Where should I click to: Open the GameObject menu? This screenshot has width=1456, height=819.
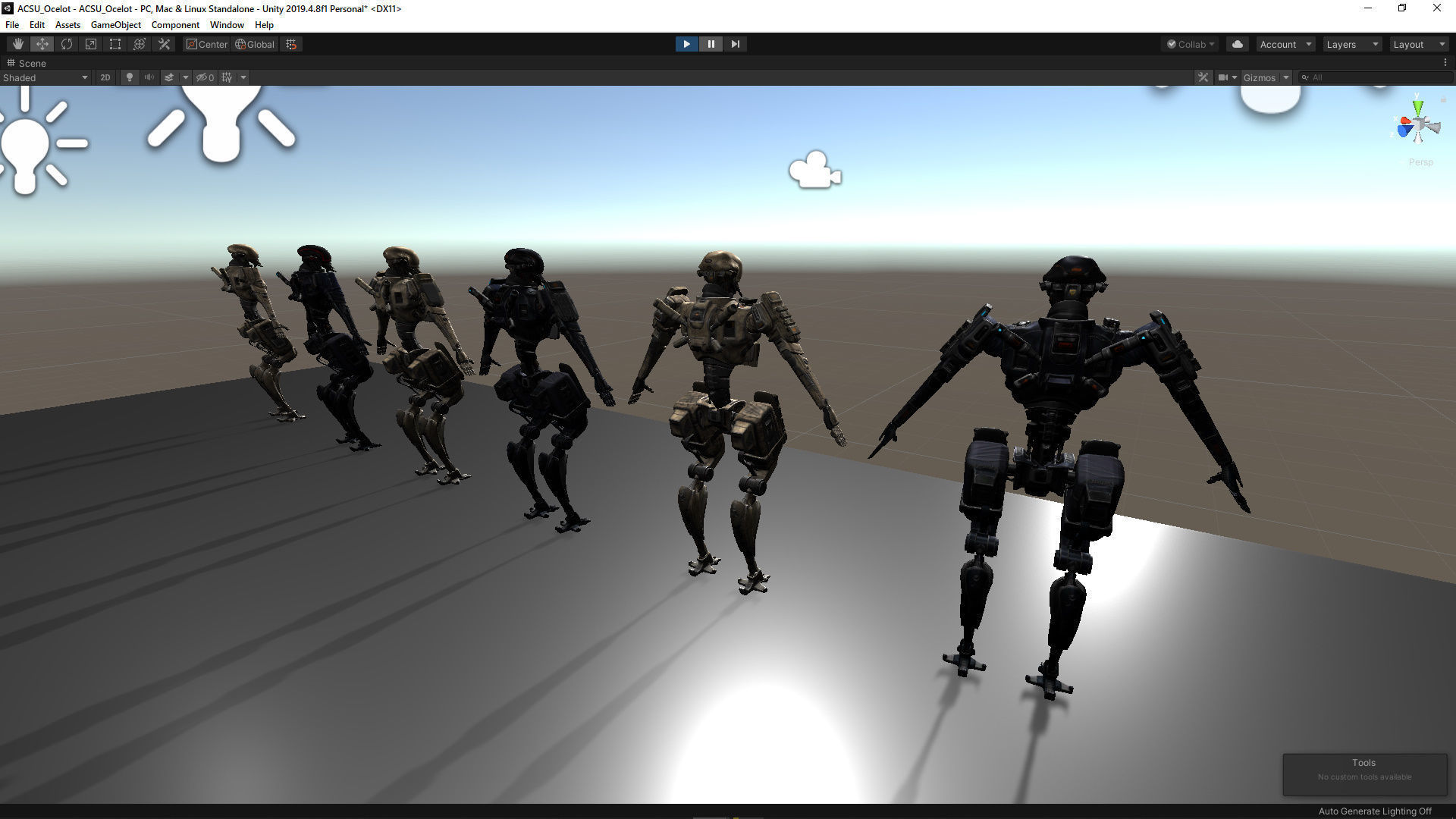pos(115,25)
